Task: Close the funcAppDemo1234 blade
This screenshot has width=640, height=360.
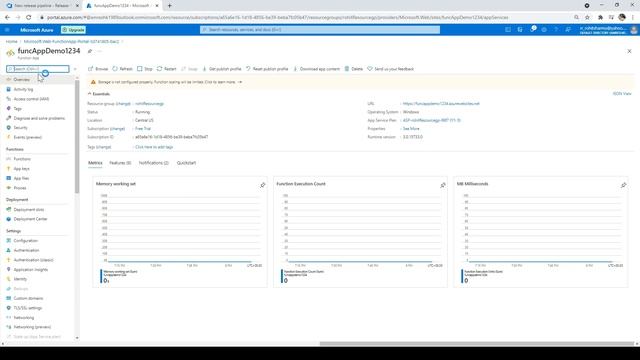Action: coord(629,51)
